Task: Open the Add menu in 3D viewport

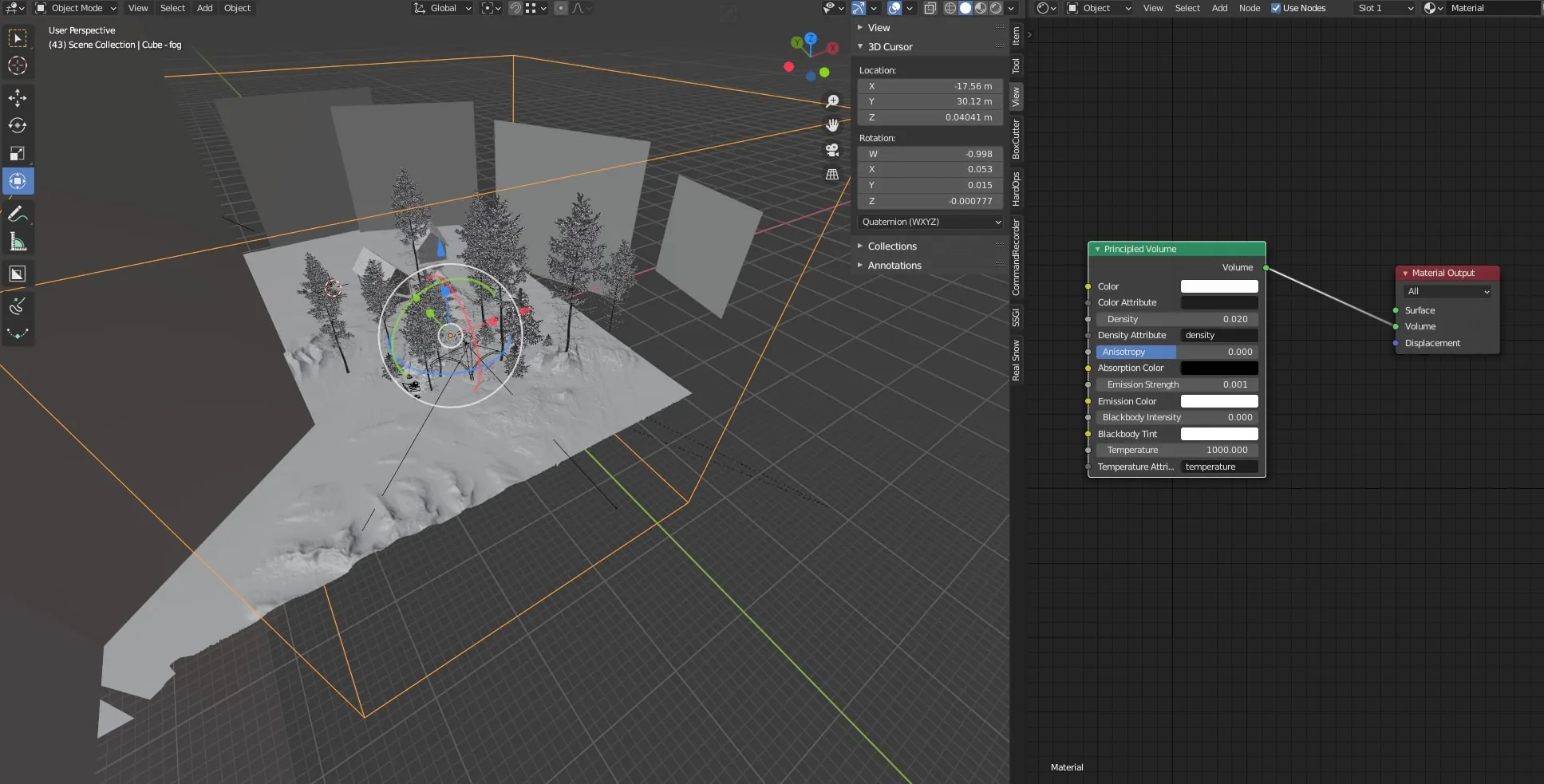Action: click(205, 8)
